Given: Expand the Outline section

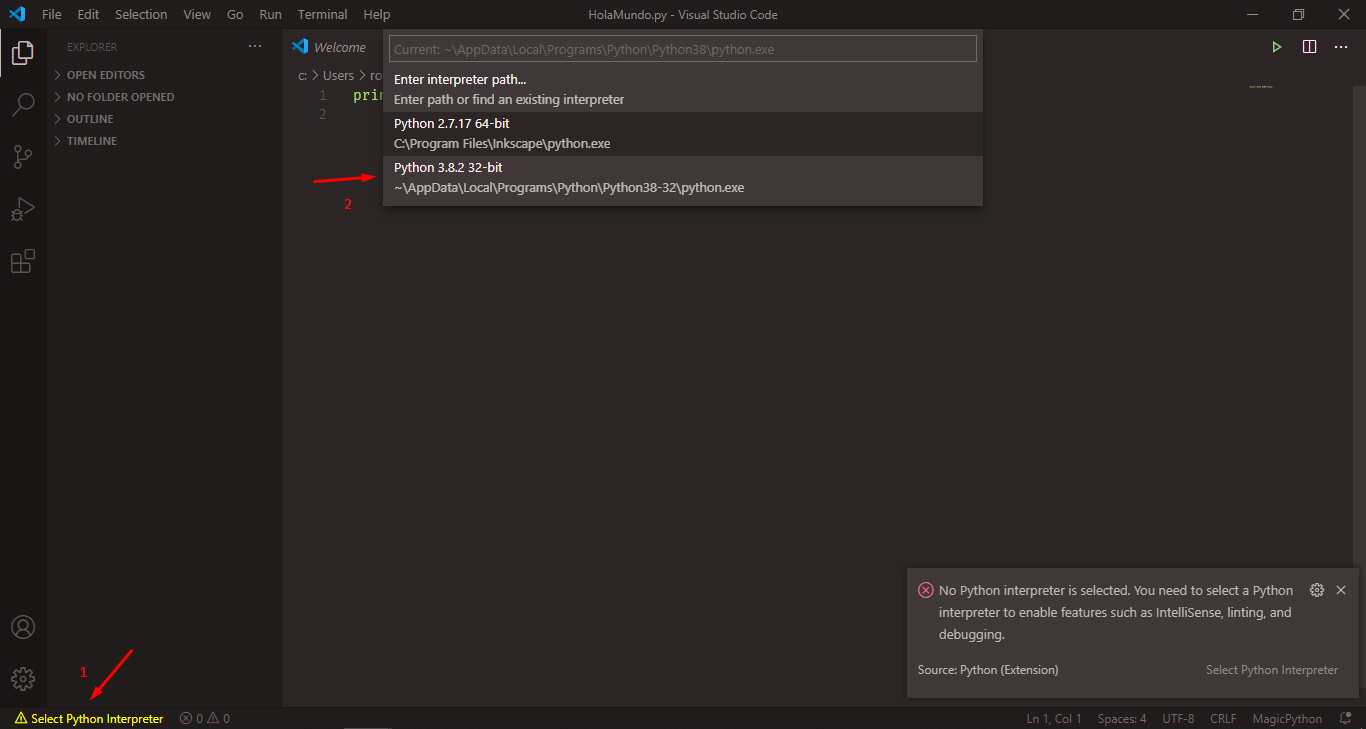Looking at the screenshot, I should click(x=90, y=119).
